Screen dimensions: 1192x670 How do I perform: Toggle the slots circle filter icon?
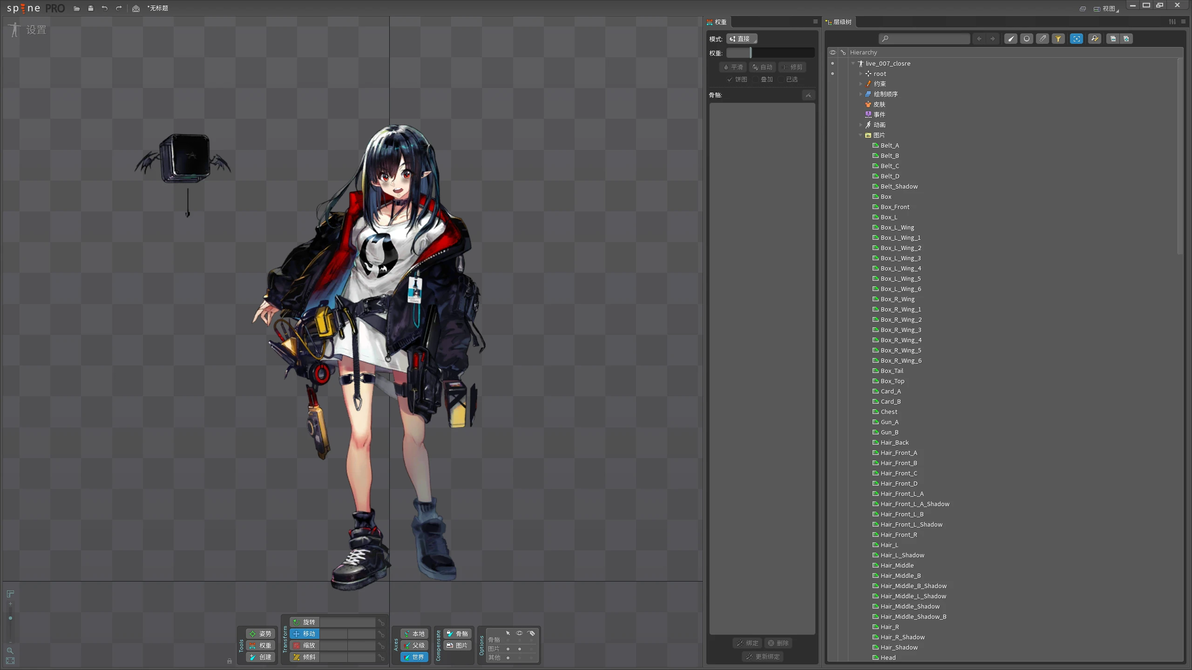click(x=1026, y=39)
